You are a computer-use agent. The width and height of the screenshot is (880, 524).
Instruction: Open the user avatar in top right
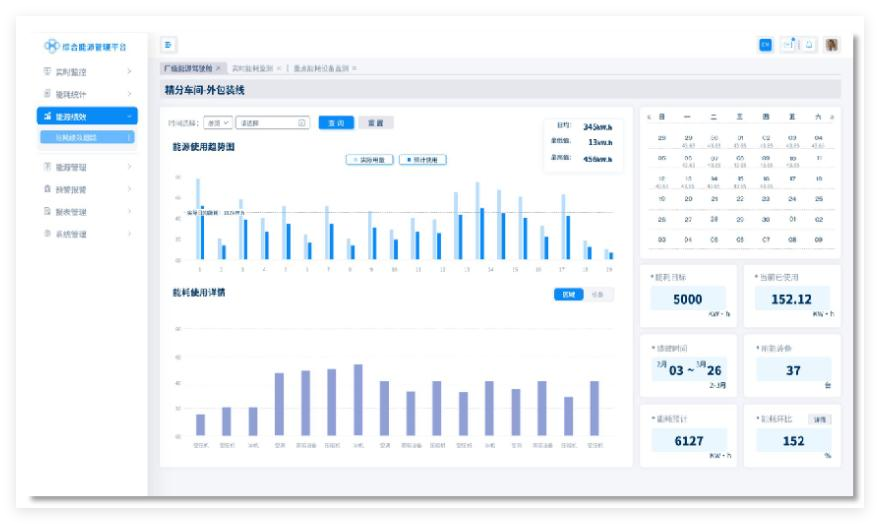[832, 45]
